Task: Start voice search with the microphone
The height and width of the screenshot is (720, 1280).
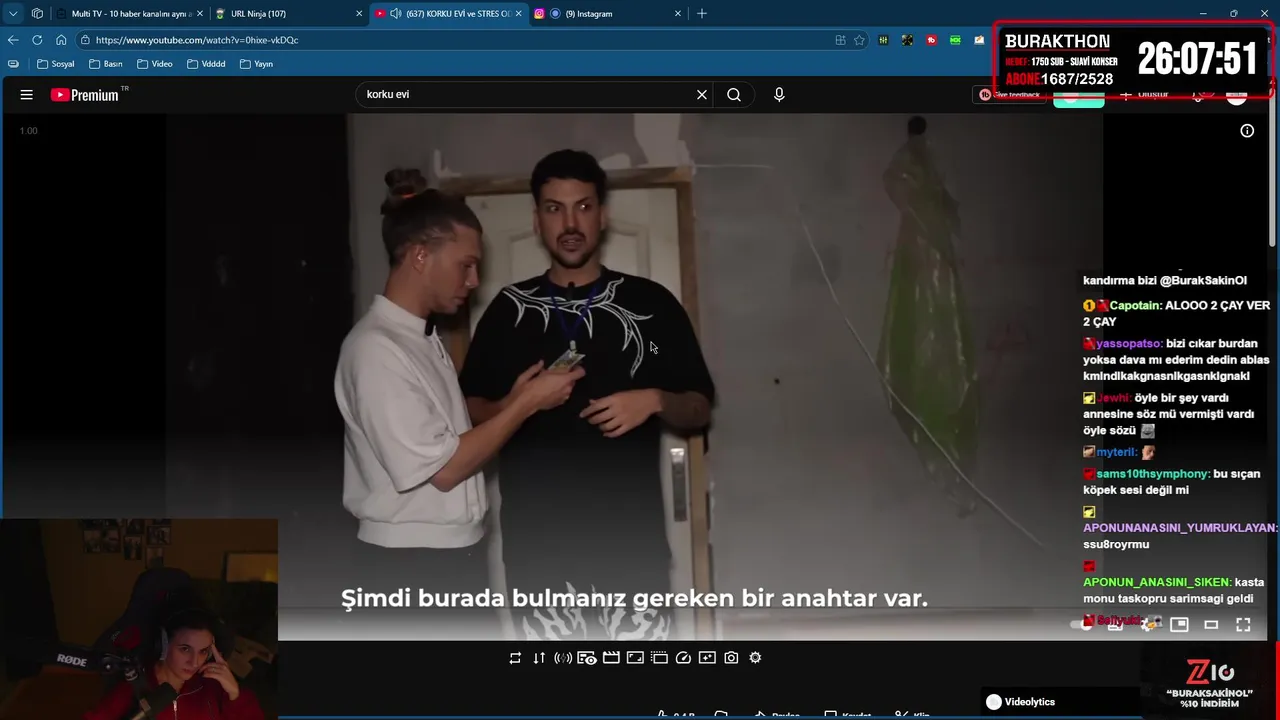Action: coord(779,95)
